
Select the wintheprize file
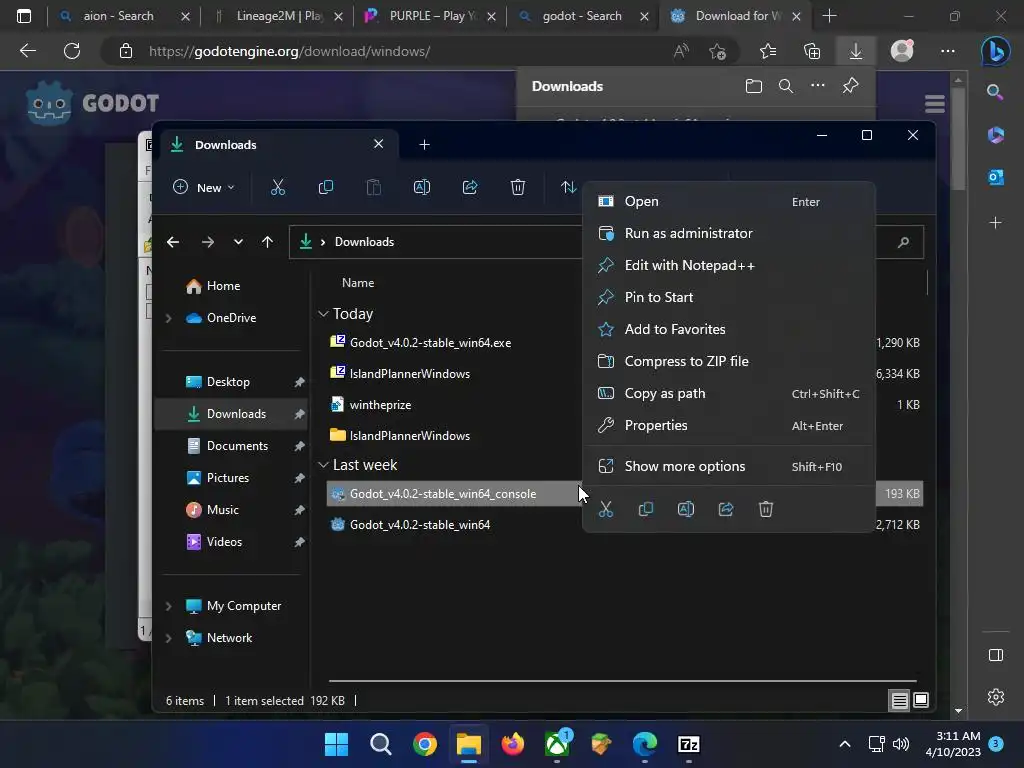pyautogui.click(x=380, y=404)
